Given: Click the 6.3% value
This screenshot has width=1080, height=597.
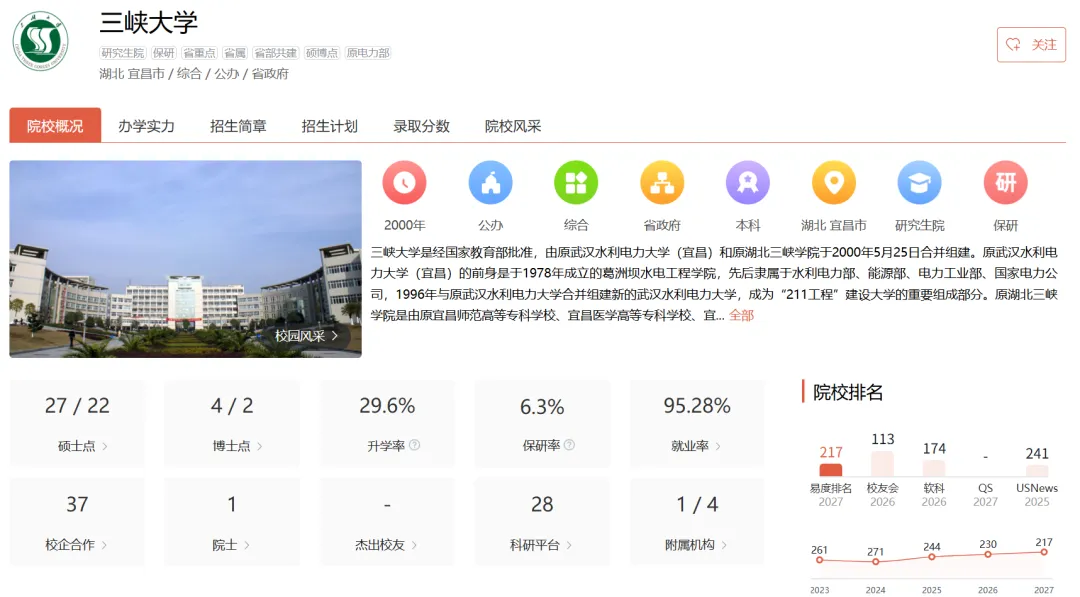Looking at the screenshot, I should click(x=542, y=406).
